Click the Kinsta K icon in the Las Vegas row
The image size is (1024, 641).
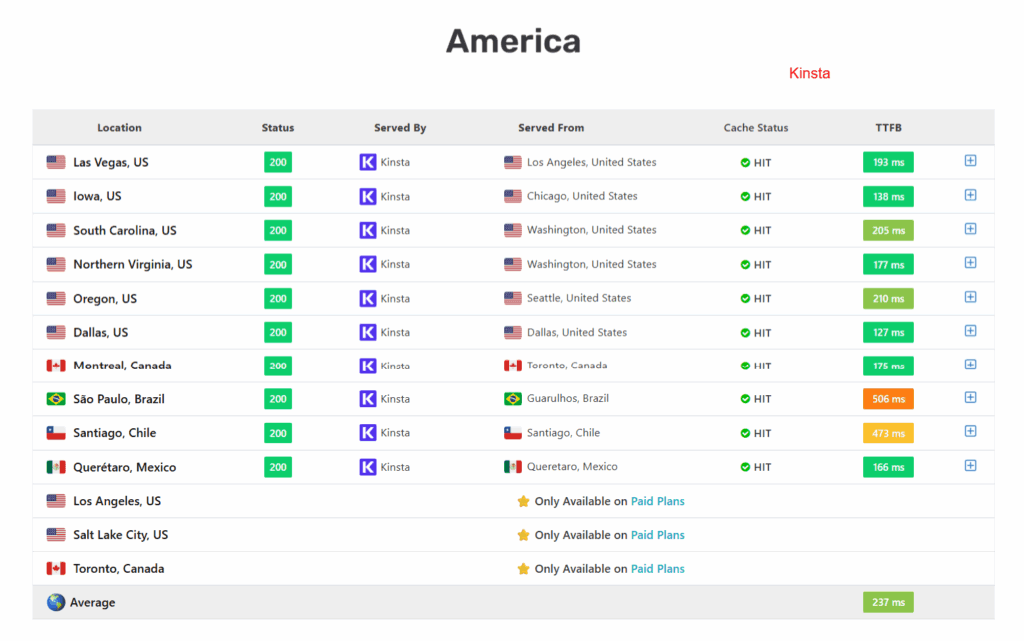click(x=368, y=162)
